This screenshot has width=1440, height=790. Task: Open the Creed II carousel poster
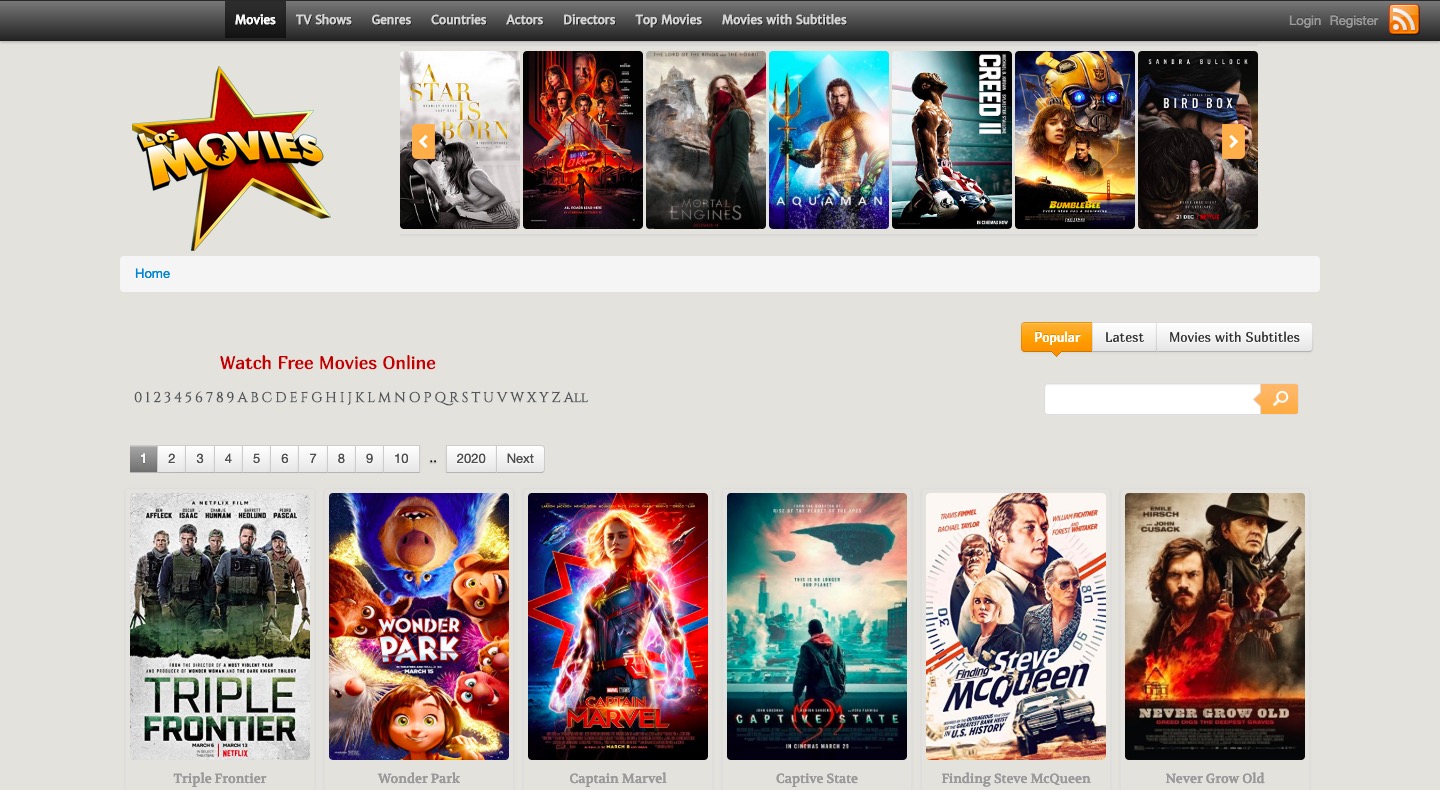952,140
